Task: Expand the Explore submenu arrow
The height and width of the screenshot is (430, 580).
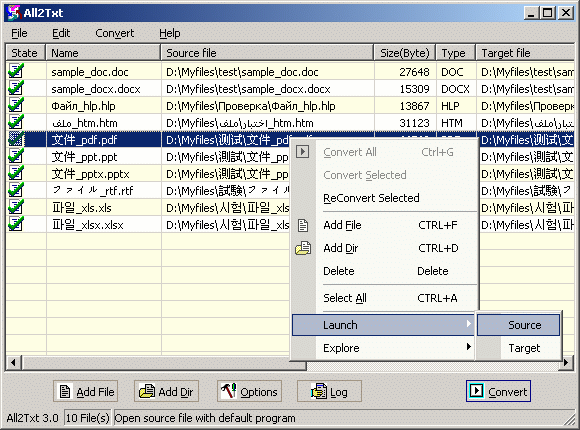Action: click(469, 347)
